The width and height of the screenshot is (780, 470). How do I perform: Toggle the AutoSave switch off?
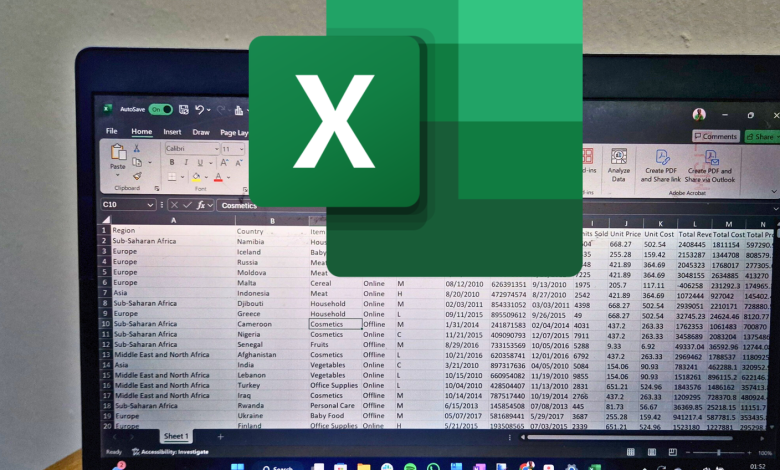tap(159, 109)
